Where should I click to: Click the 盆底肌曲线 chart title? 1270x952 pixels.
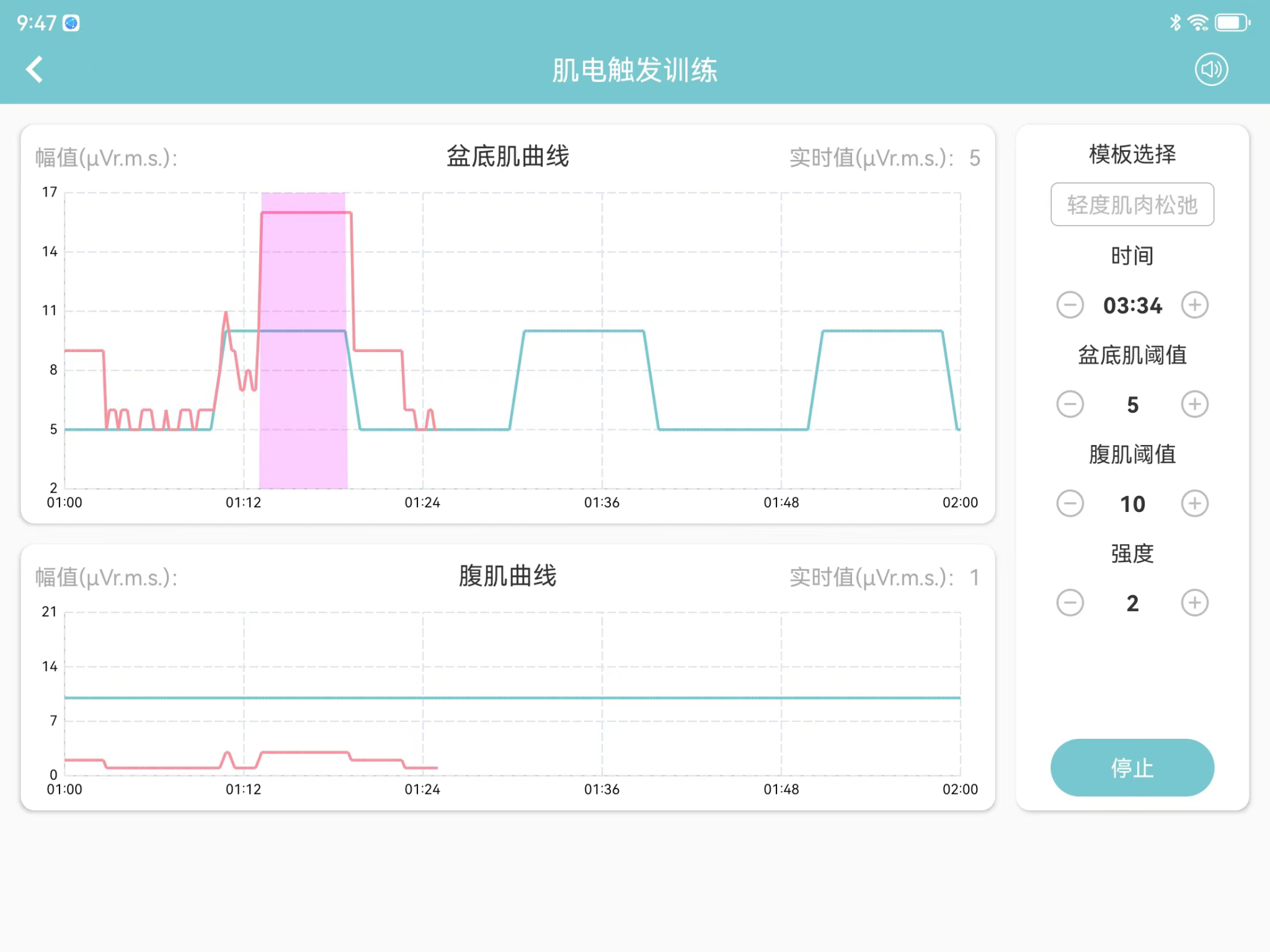click(507, 156)
